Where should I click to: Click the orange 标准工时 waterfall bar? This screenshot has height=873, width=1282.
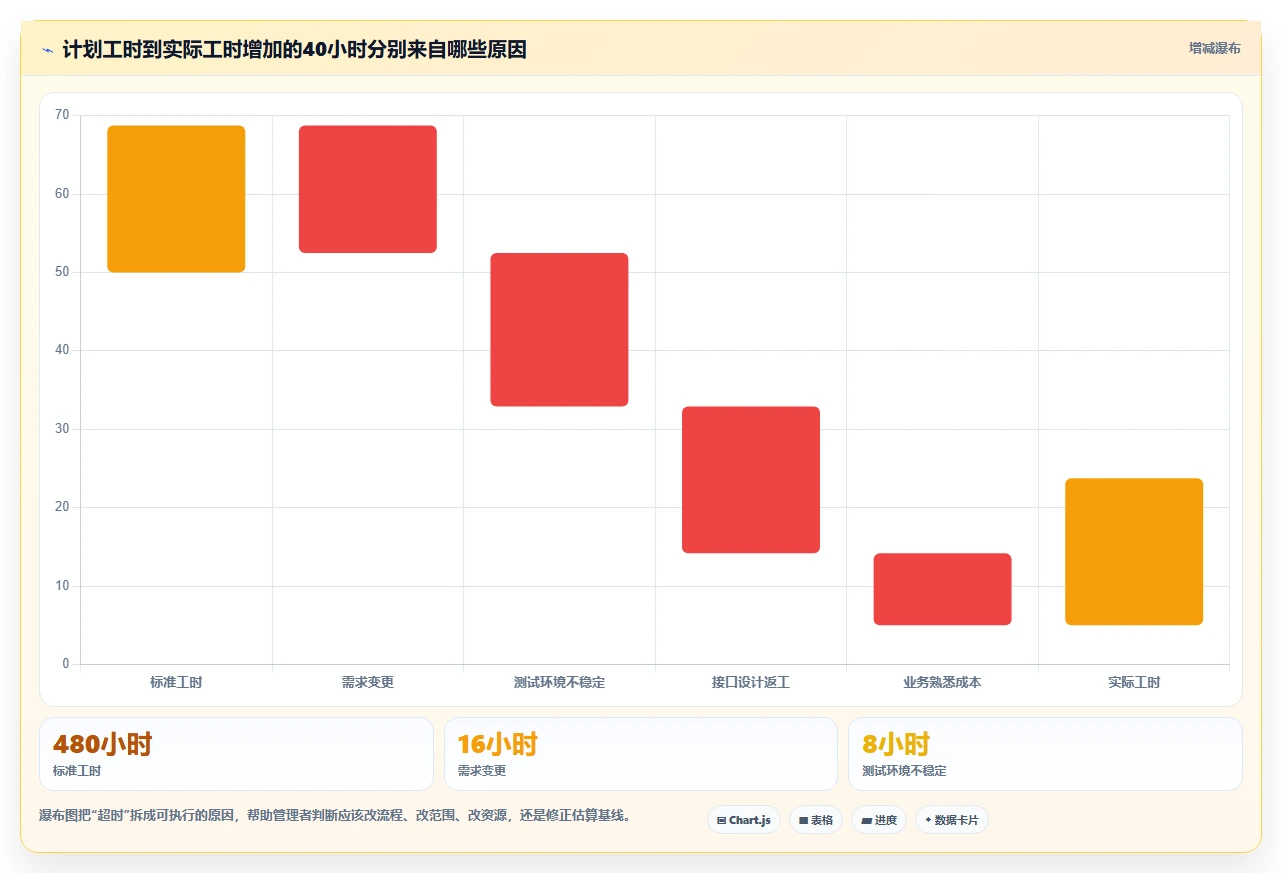coord(176,199)
